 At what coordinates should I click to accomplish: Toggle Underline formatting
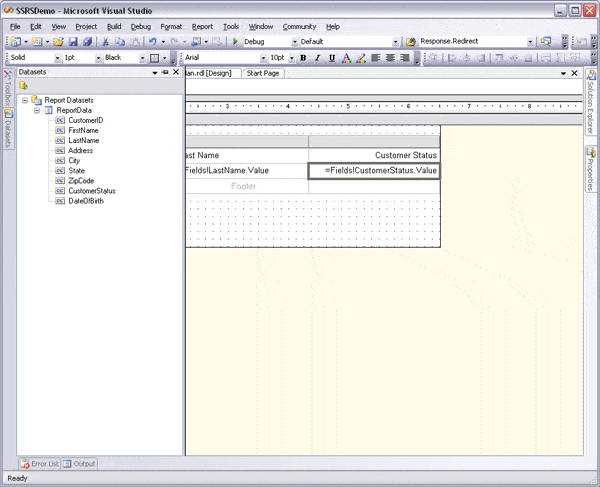332,58
